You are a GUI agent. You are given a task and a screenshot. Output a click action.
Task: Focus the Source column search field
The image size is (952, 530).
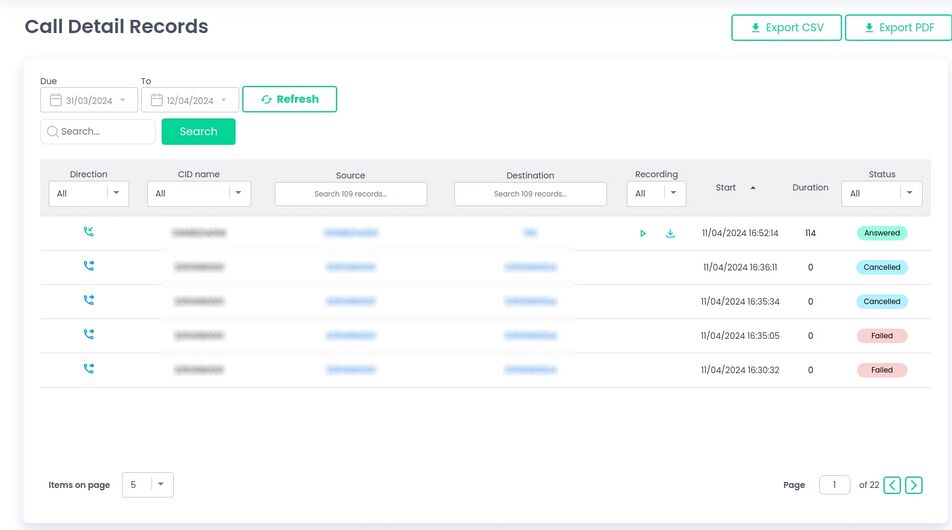(x=350, y=194)
